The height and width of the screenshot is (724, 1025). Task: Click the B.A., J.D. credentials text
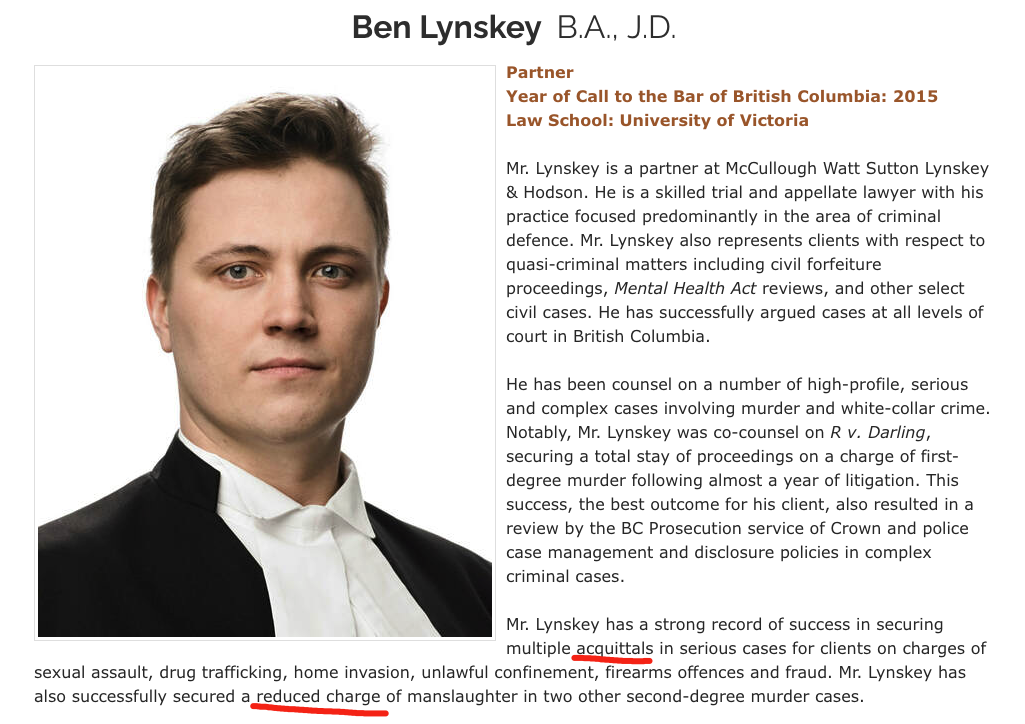pos(616,28)
